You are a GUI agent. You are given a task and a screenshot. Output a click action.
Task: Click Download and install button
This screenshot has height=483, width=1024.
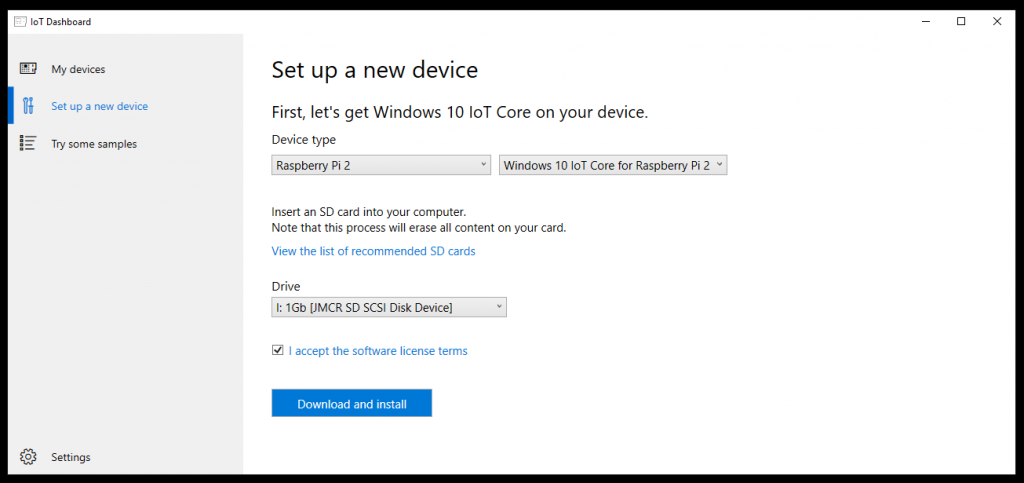(x=352, y=404)
